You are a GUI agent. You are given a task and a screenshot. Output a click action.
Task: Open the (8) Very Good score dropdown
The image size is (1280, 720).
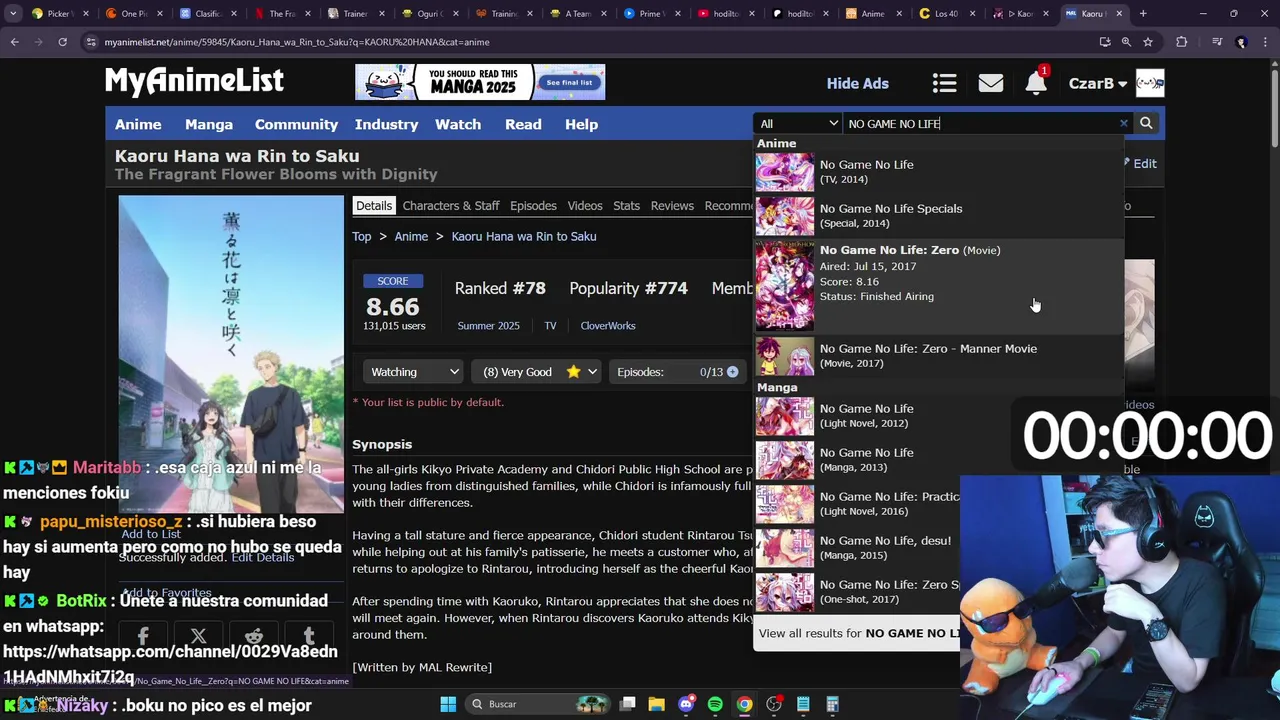pyautogui.click(x=537, y=372)
